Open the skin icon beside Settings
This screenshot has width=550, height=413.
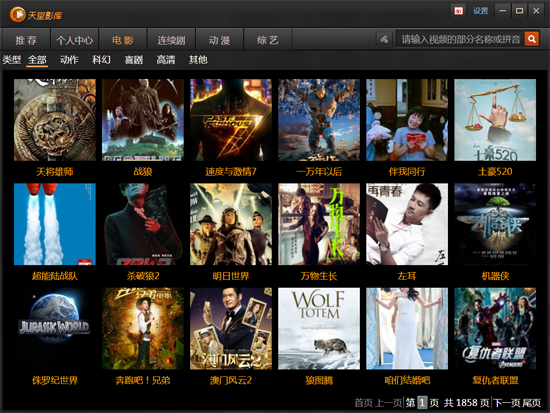pos(458,11)
